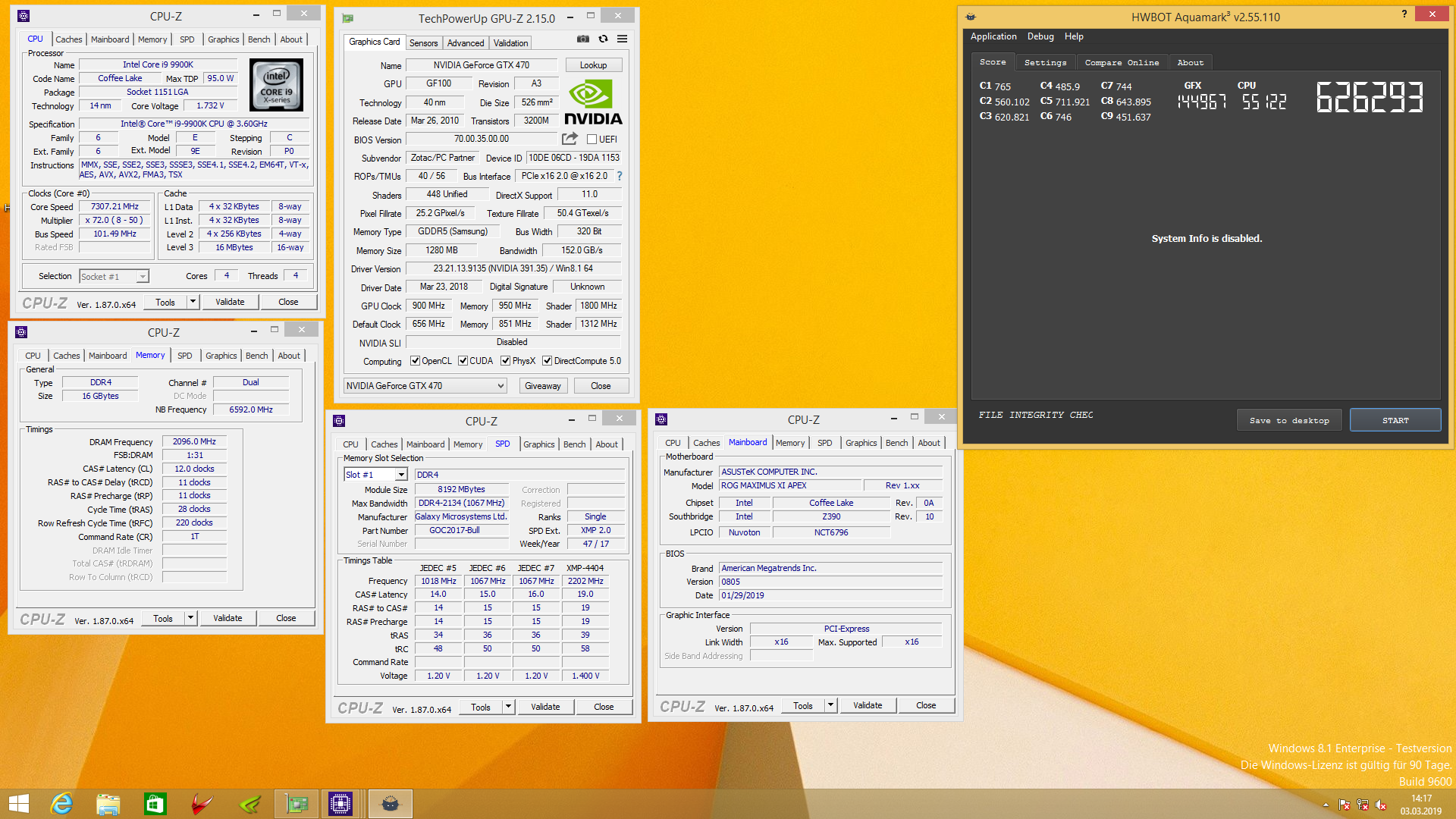Viewport: 1456px width, 819px height.
Task: Expand Tools arrow in CPU-Z Mainboard window
Action: tap(830, 705)
